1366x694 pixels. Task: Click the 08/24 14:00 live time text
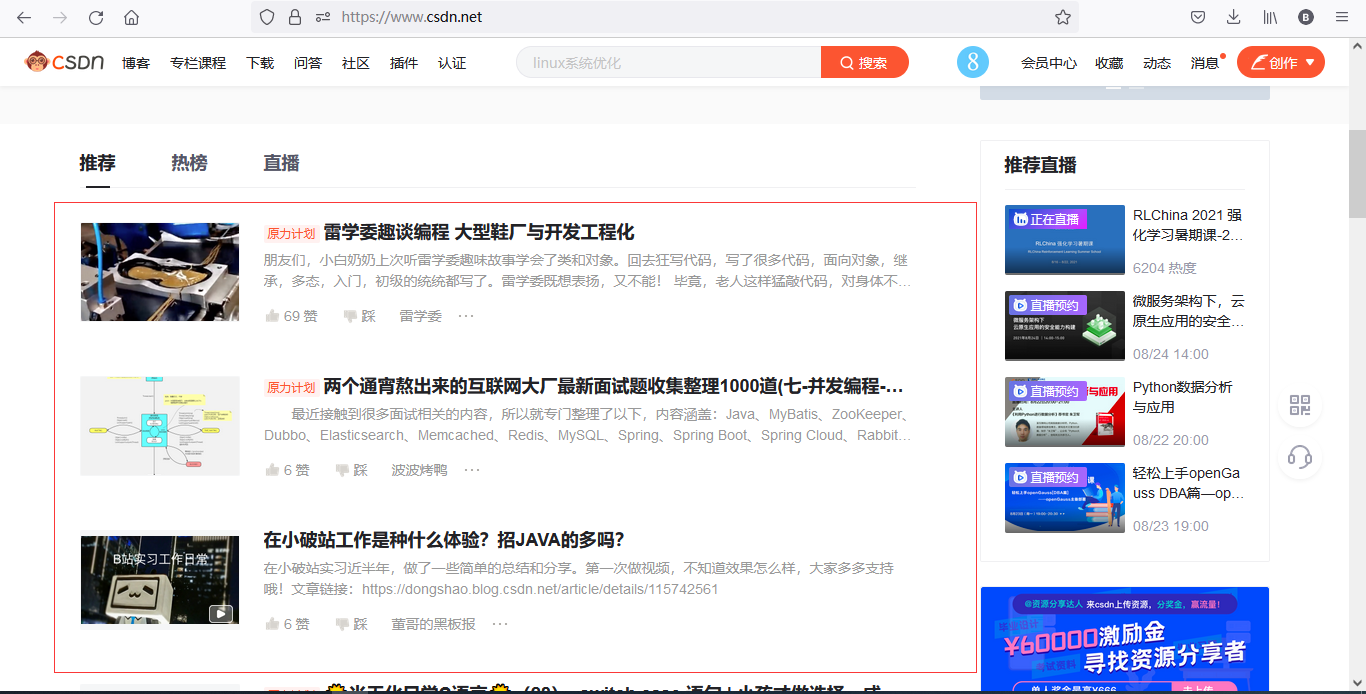tap(1171, 354)
